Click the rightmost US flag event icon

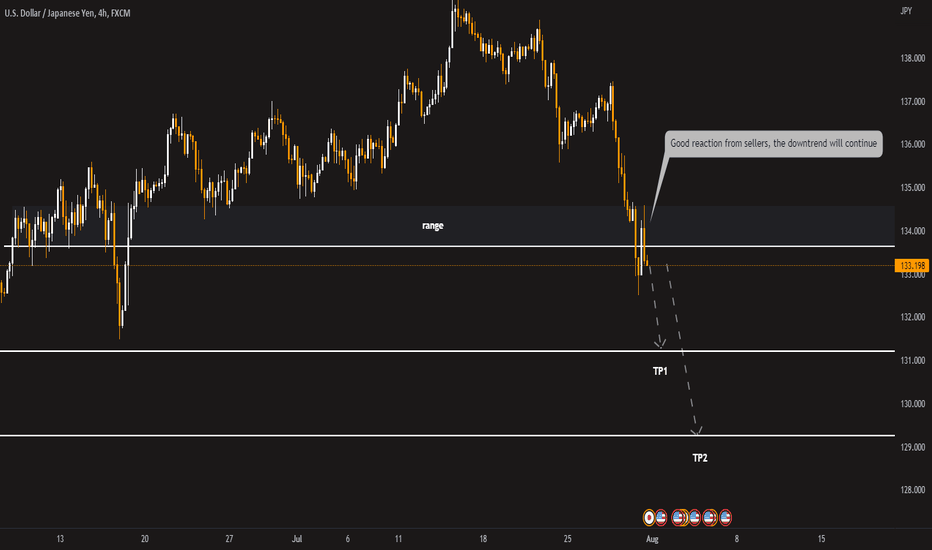(x=726, y=517)
